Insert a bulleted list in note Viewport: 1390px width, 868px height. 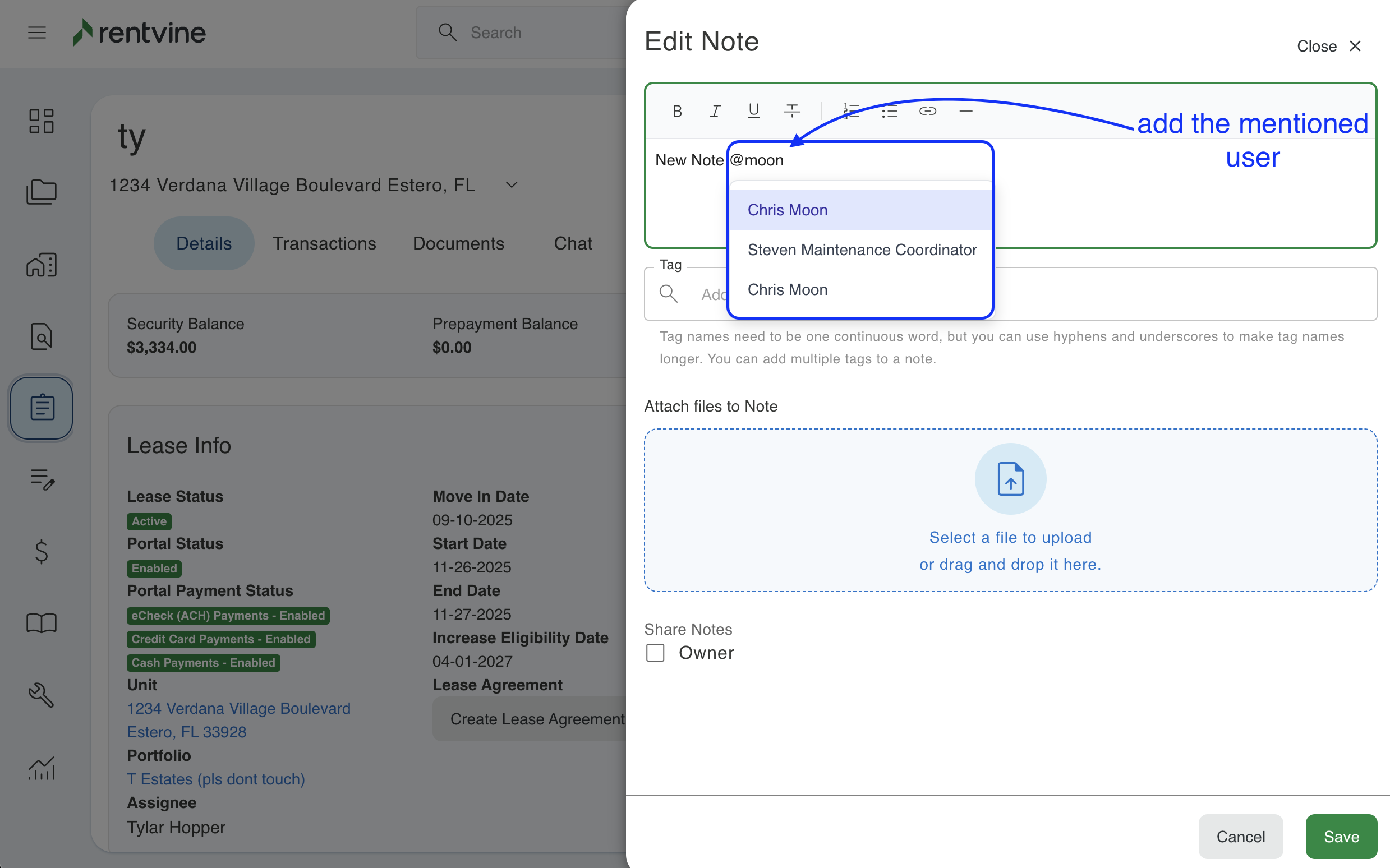click(889, 111)
